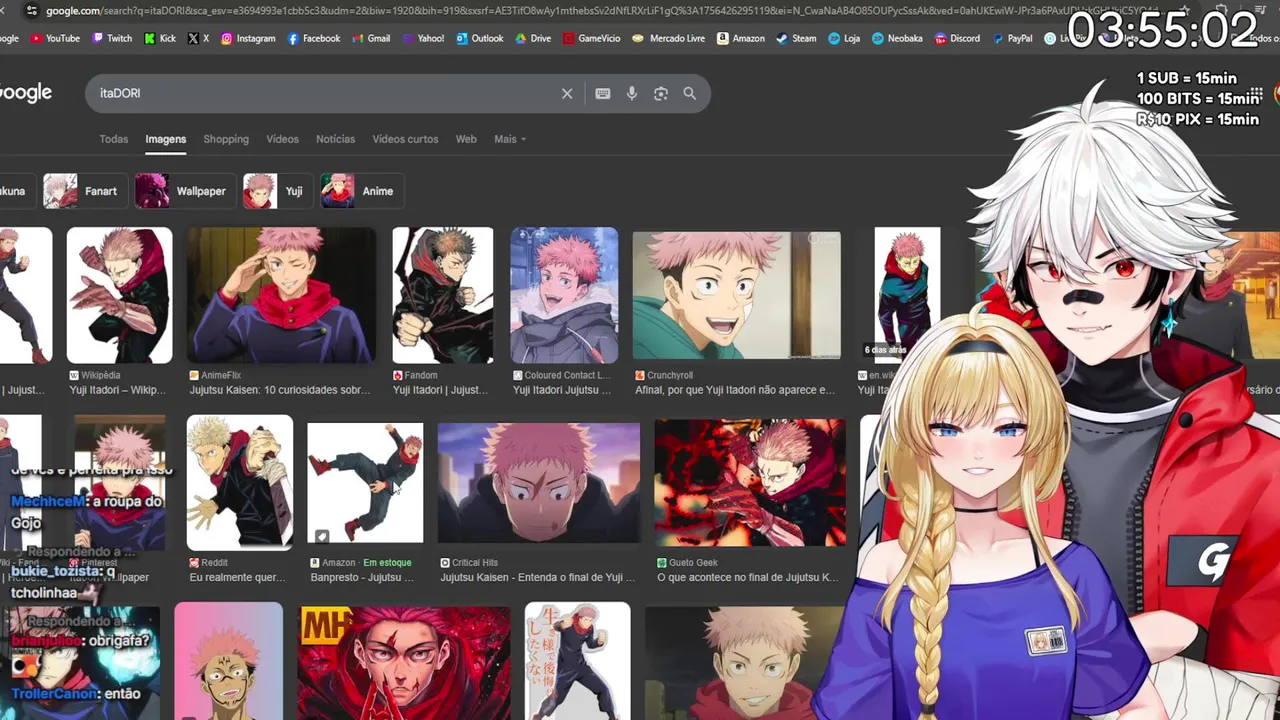Switch to the Shopping tab

tap(226, 139)
